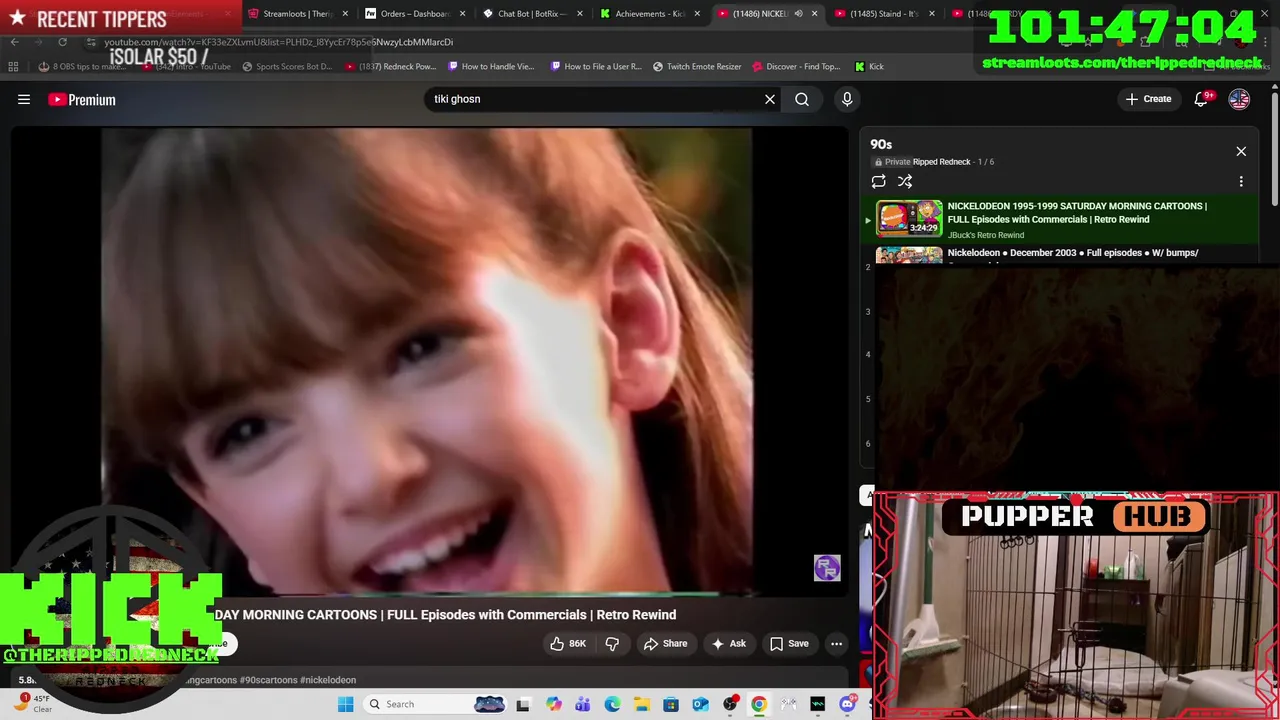The height and width of the screenshot is (720, 1280).
Task: Open the 'How to Handle Vie...' bookmark
Action: point(492,67)
